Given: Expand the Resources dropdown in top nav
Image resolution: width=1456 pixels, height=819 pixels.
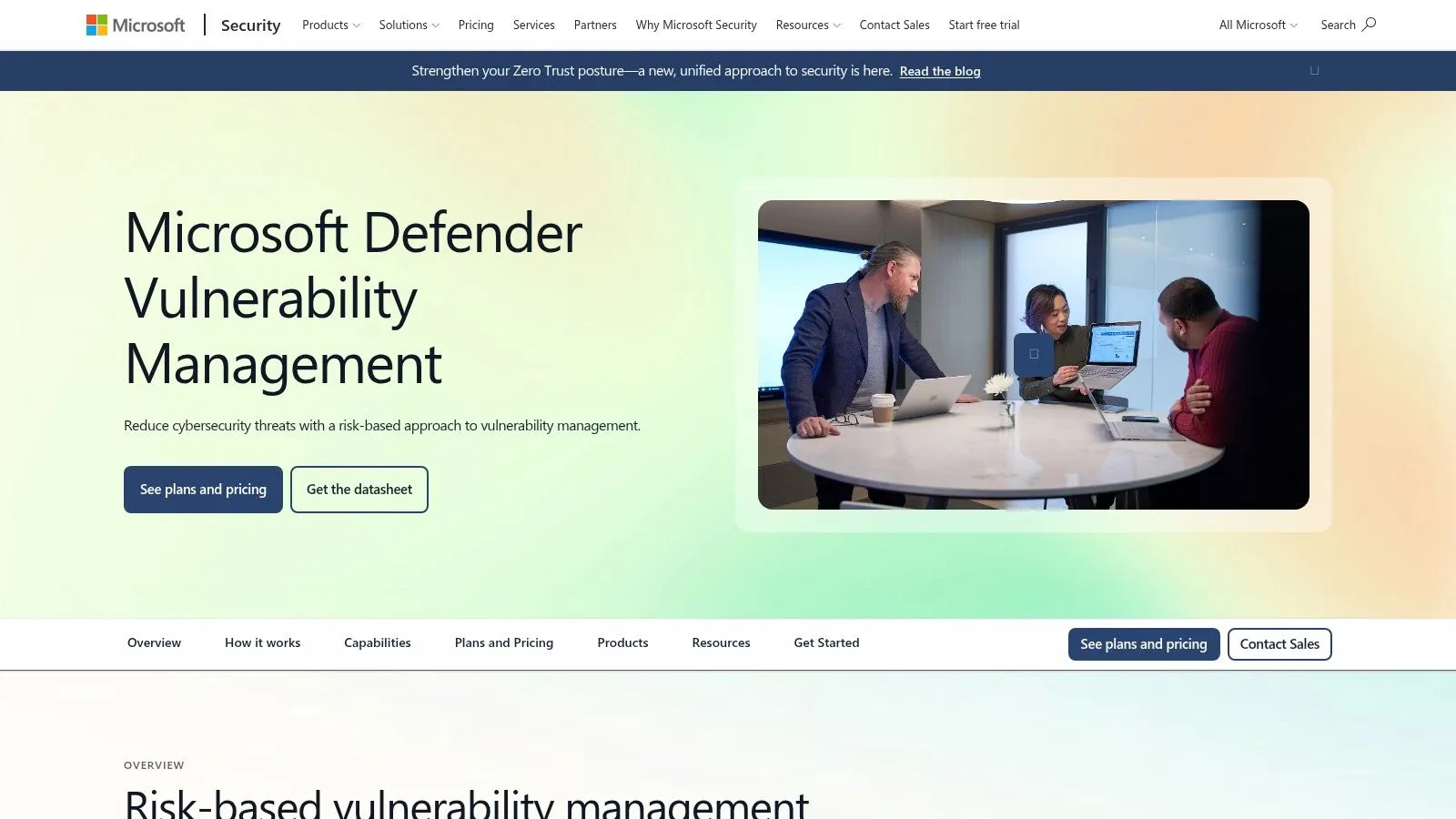Looking at the screenshot, I should [808, 25].
